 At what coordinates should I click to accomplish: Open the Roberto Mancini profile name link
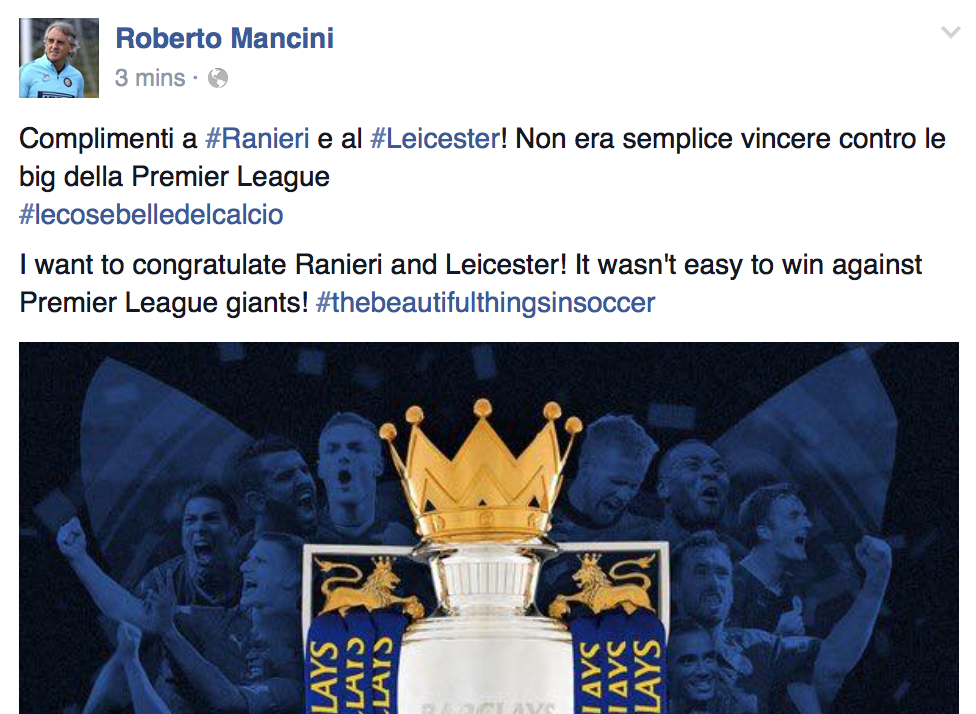coord(224,39)
